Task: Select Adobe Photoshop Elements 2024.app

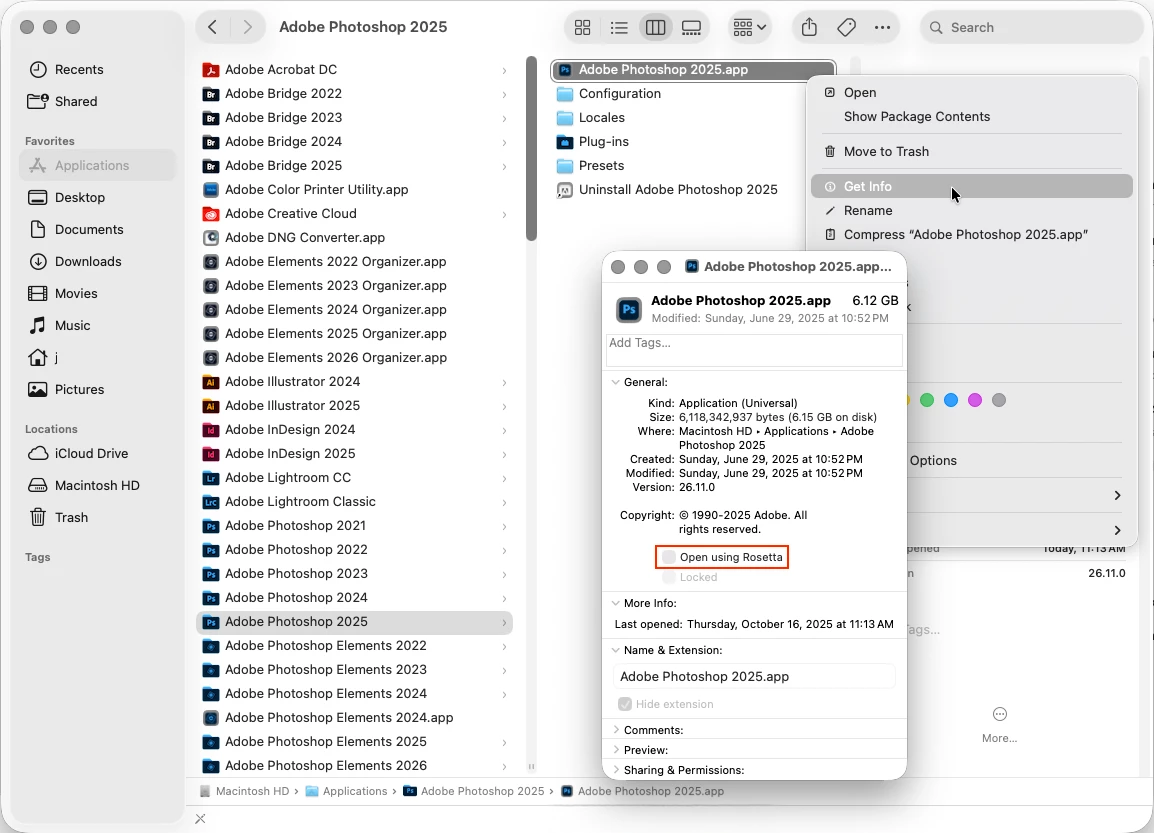Action: click(355, 717)
